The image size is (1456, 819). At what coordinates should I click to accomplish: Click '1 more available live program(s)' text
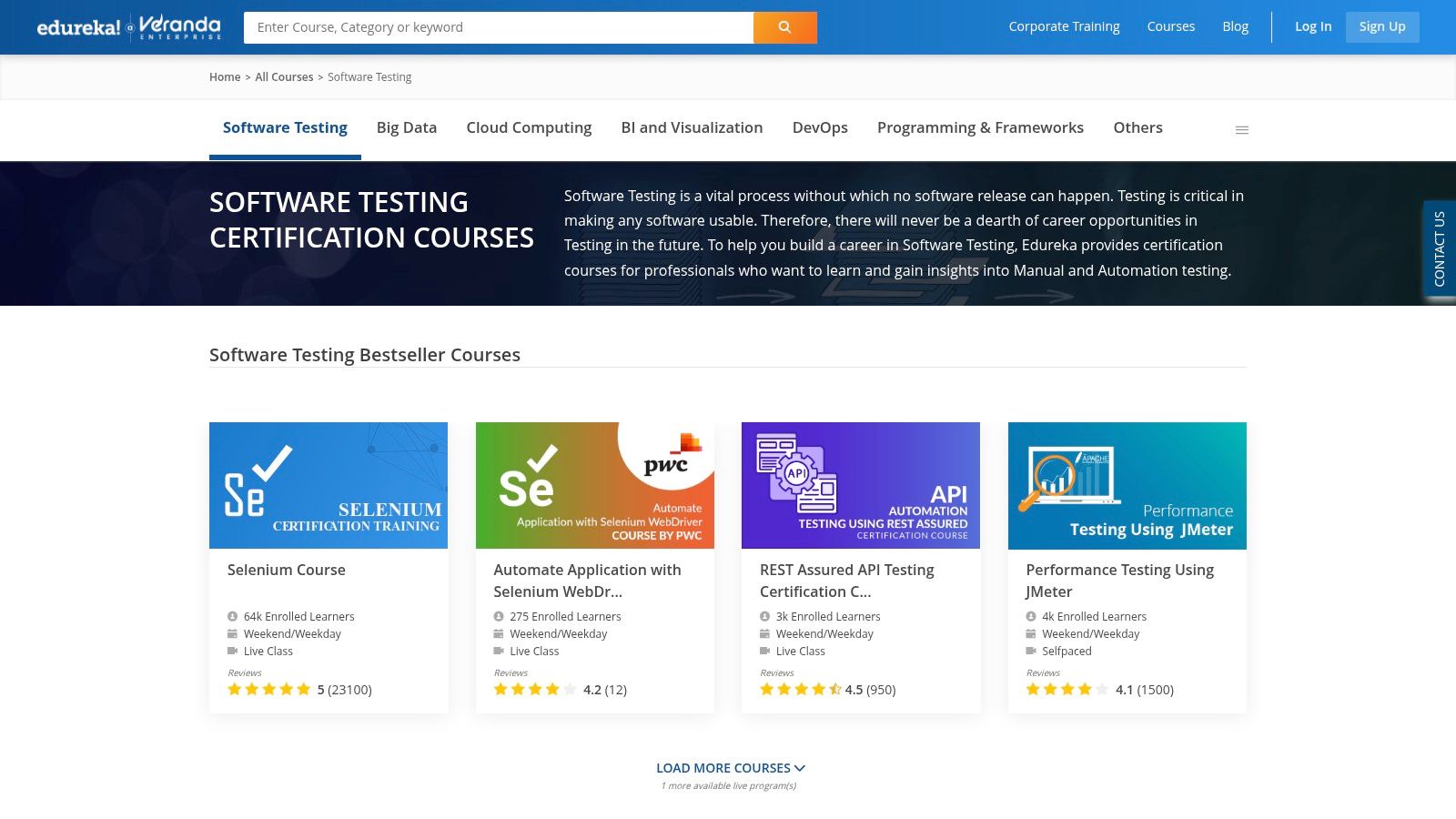(x=728, y=785)
